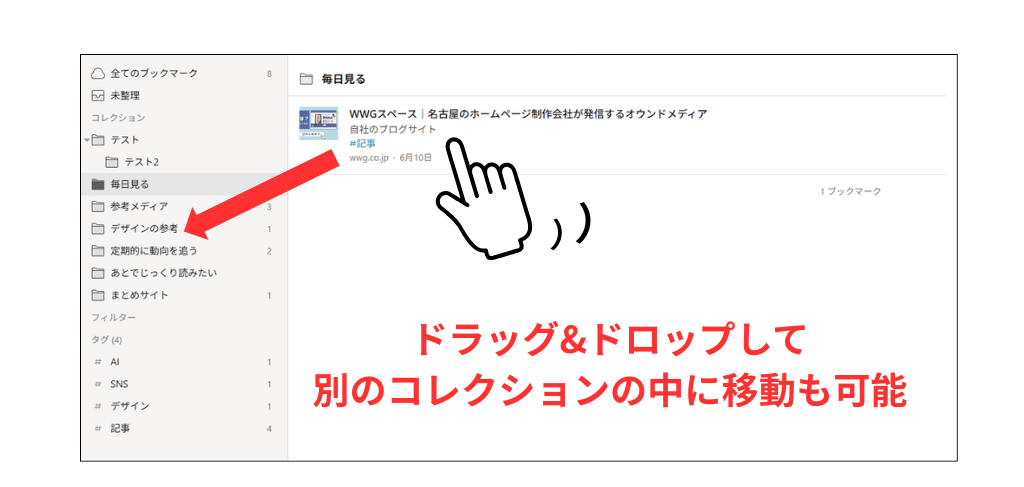The image size is (1024, 487).
Task: Click the folder icon of テスト2
Action: point(112,162)
